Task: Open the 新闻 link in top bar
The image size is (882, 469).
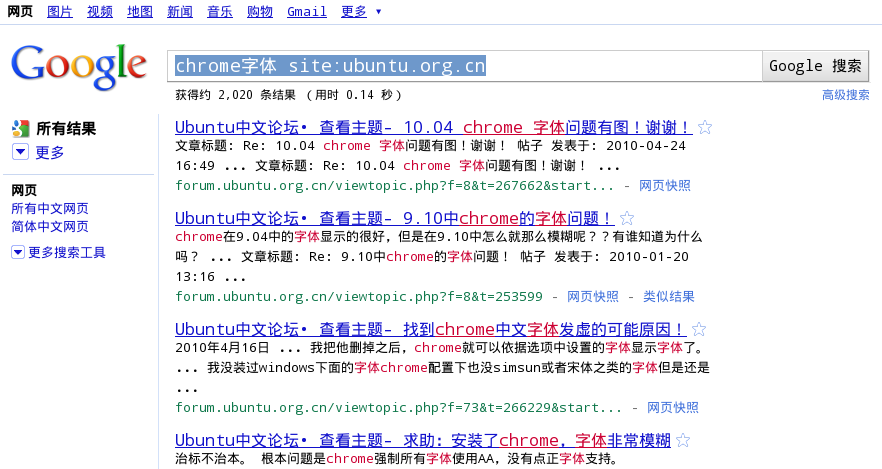Action: click(x=179, y=12)
